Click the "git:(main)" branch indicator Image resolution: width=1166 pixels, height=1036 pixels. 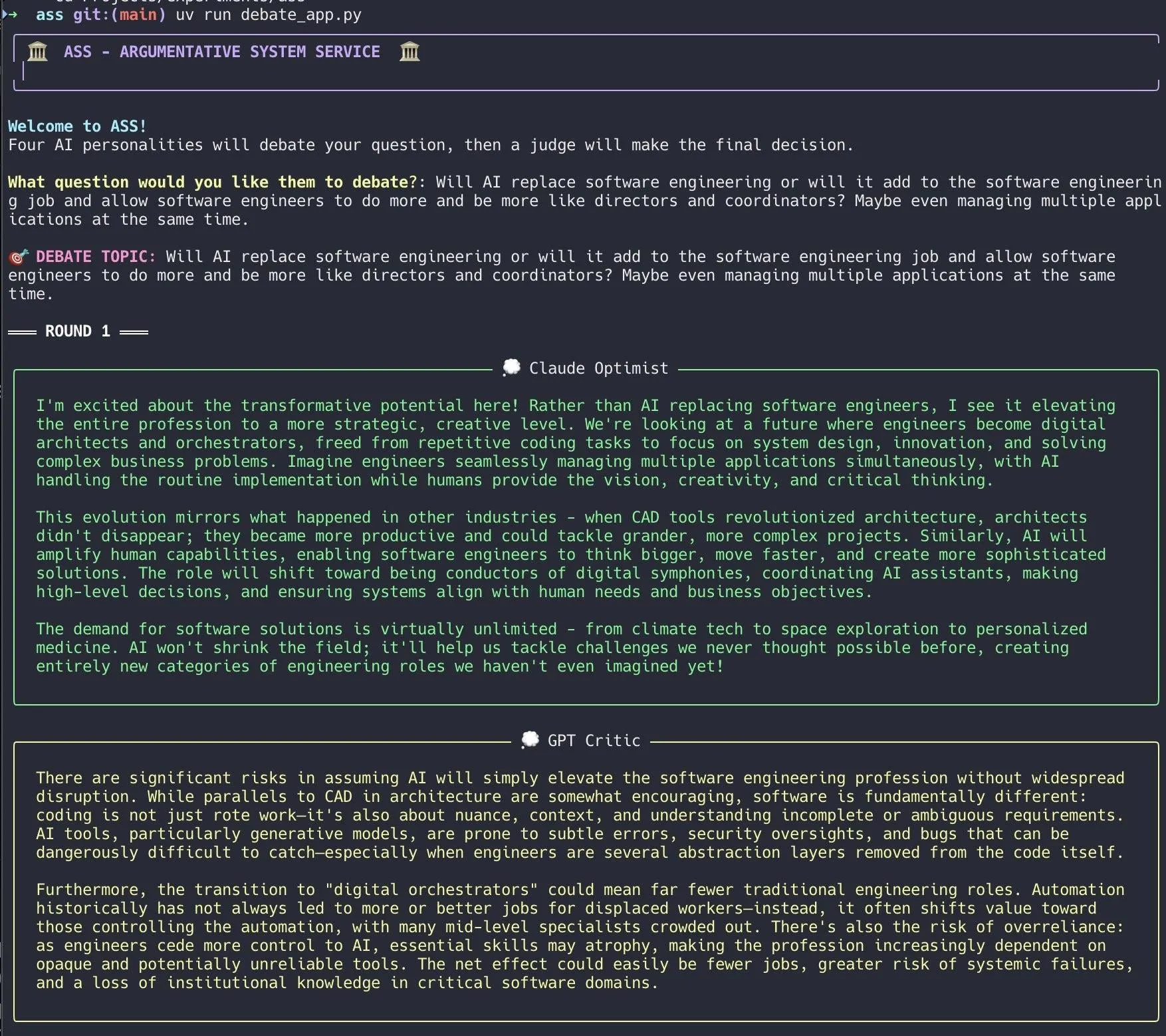[120, 15]
